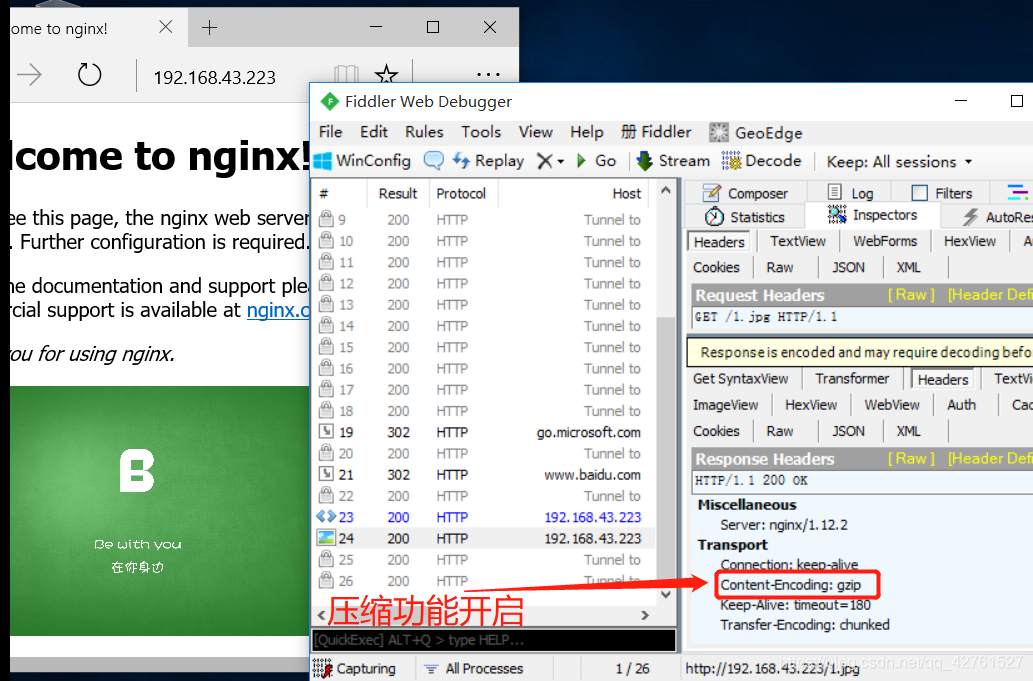Click the browser refresh icon
This screenshot has width=1033, height=681.
(90, 74)
